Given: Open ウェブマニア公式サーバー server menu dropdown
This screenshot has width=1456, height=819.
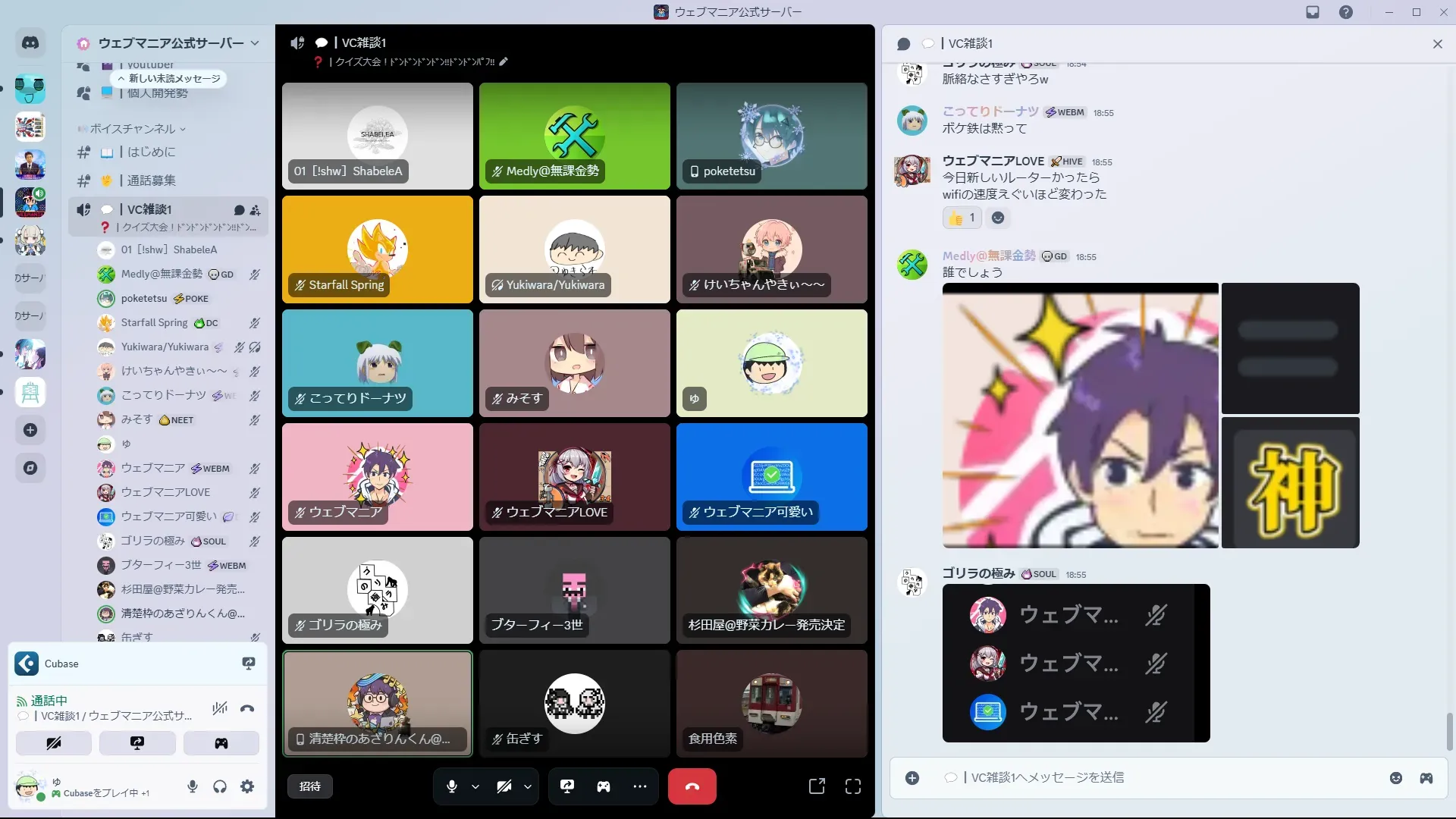Looking at the screenshot, I should tap(254, 43).
